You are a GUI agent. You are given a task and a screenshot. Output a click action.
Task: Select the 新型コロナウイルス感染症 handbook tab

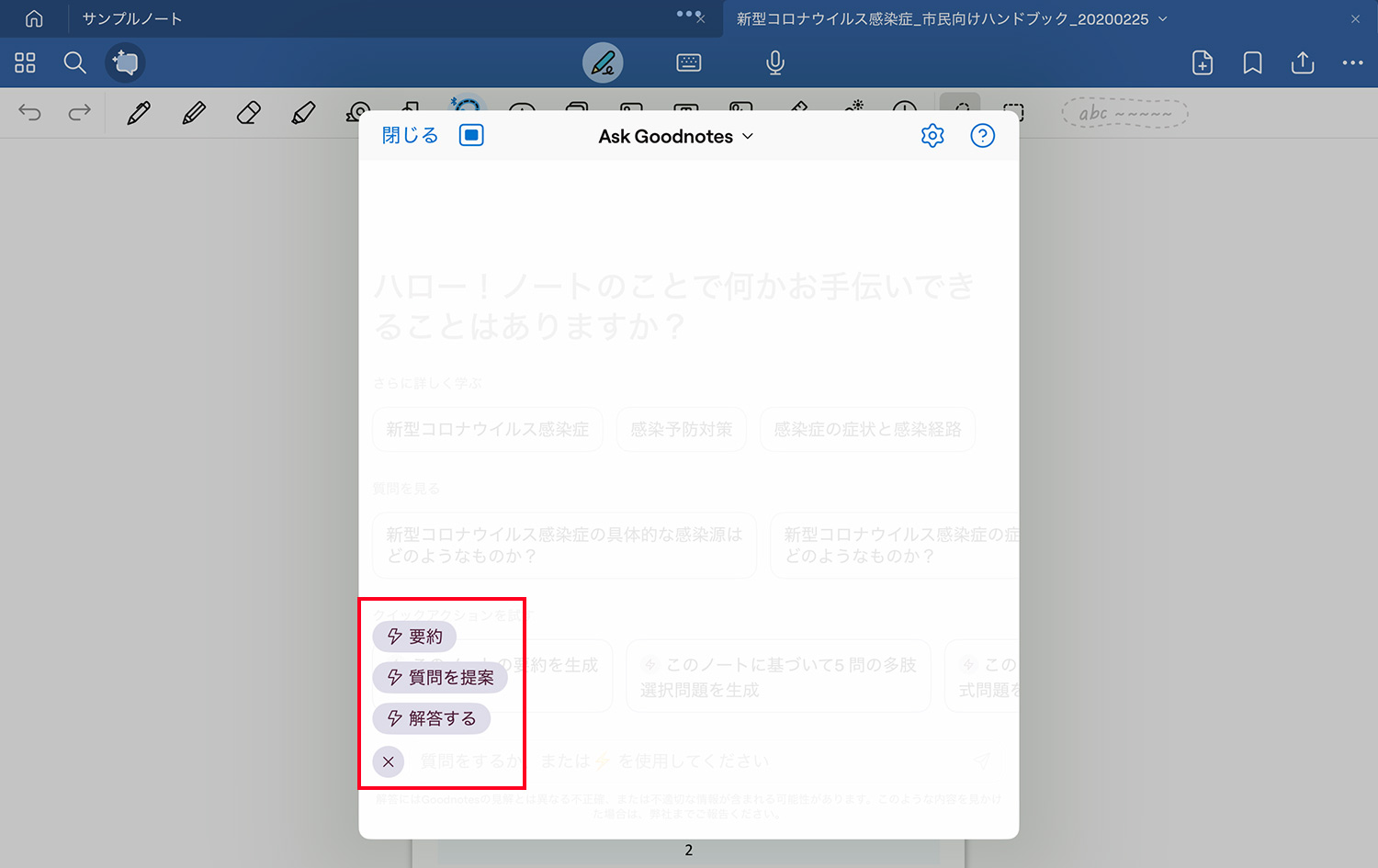pos(943,18)
